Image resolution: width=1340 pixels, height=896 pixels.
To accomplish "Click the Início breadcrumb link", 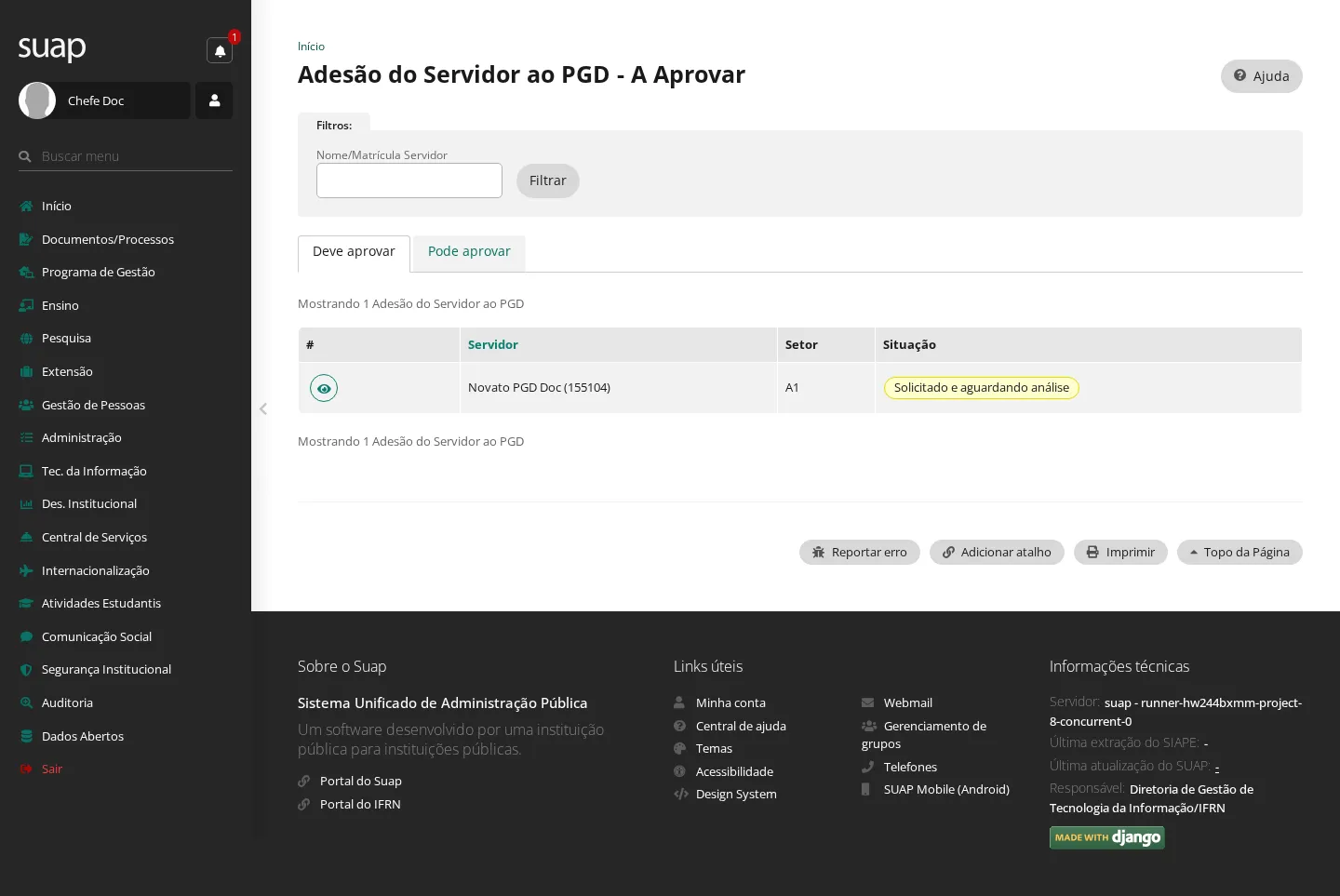I will pyautogui.click(x=311, y=47).
